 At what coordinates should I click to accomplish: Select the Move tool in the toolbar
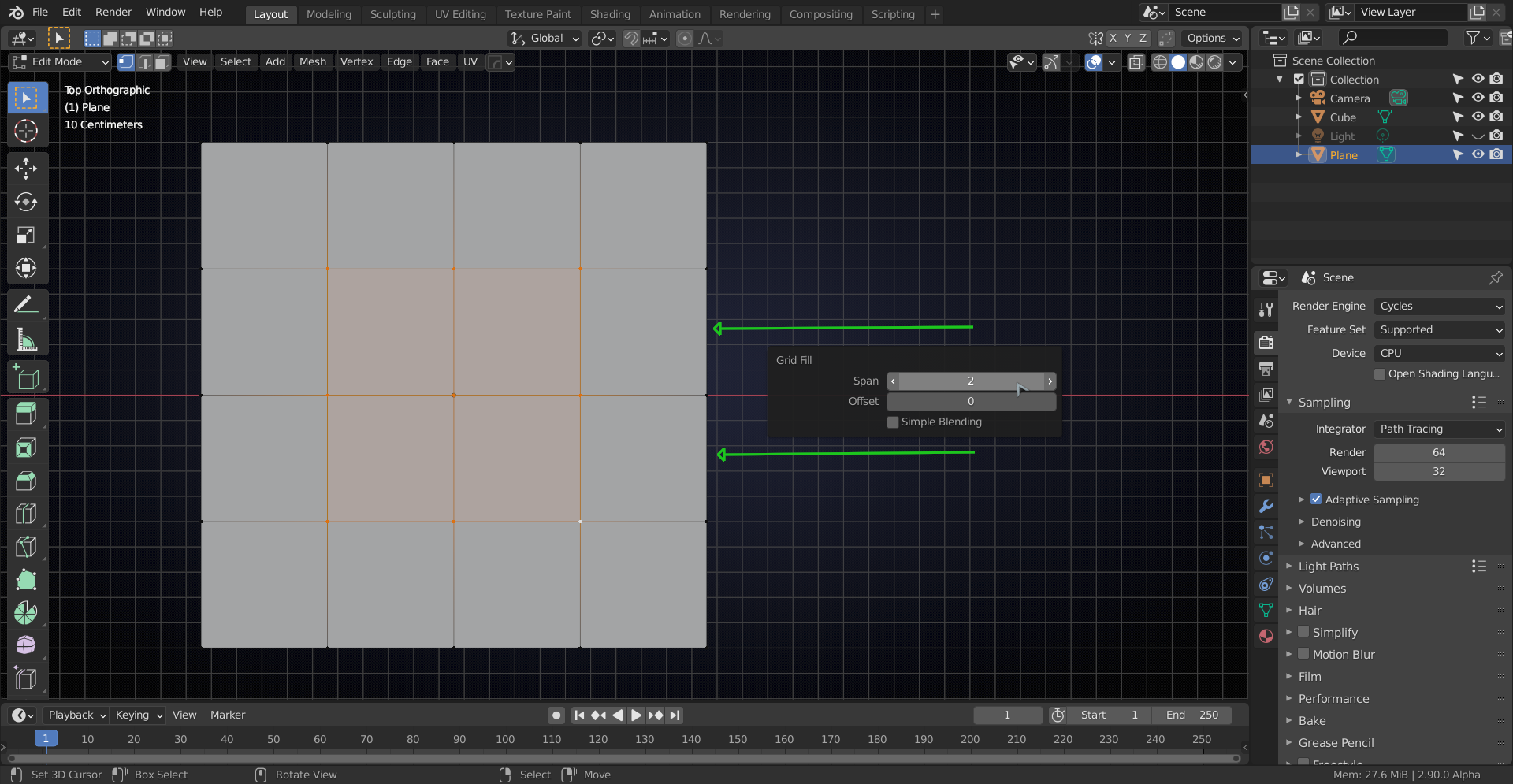click(x=26, y=168)
